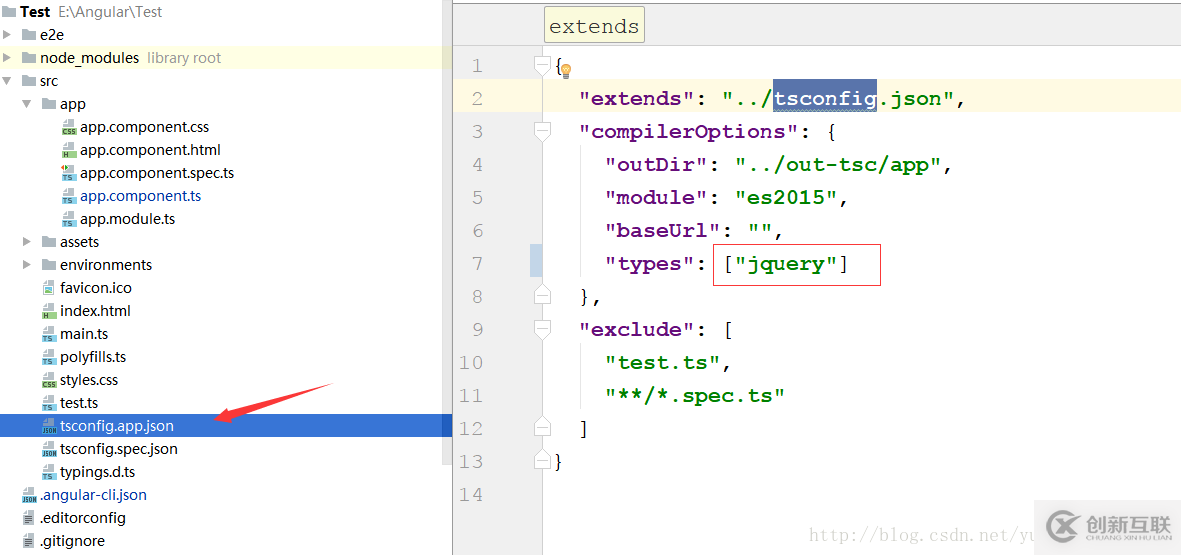Click the typings.d.ts file icon
This screenshot has width=1181, height=555.
click(49, 472)
